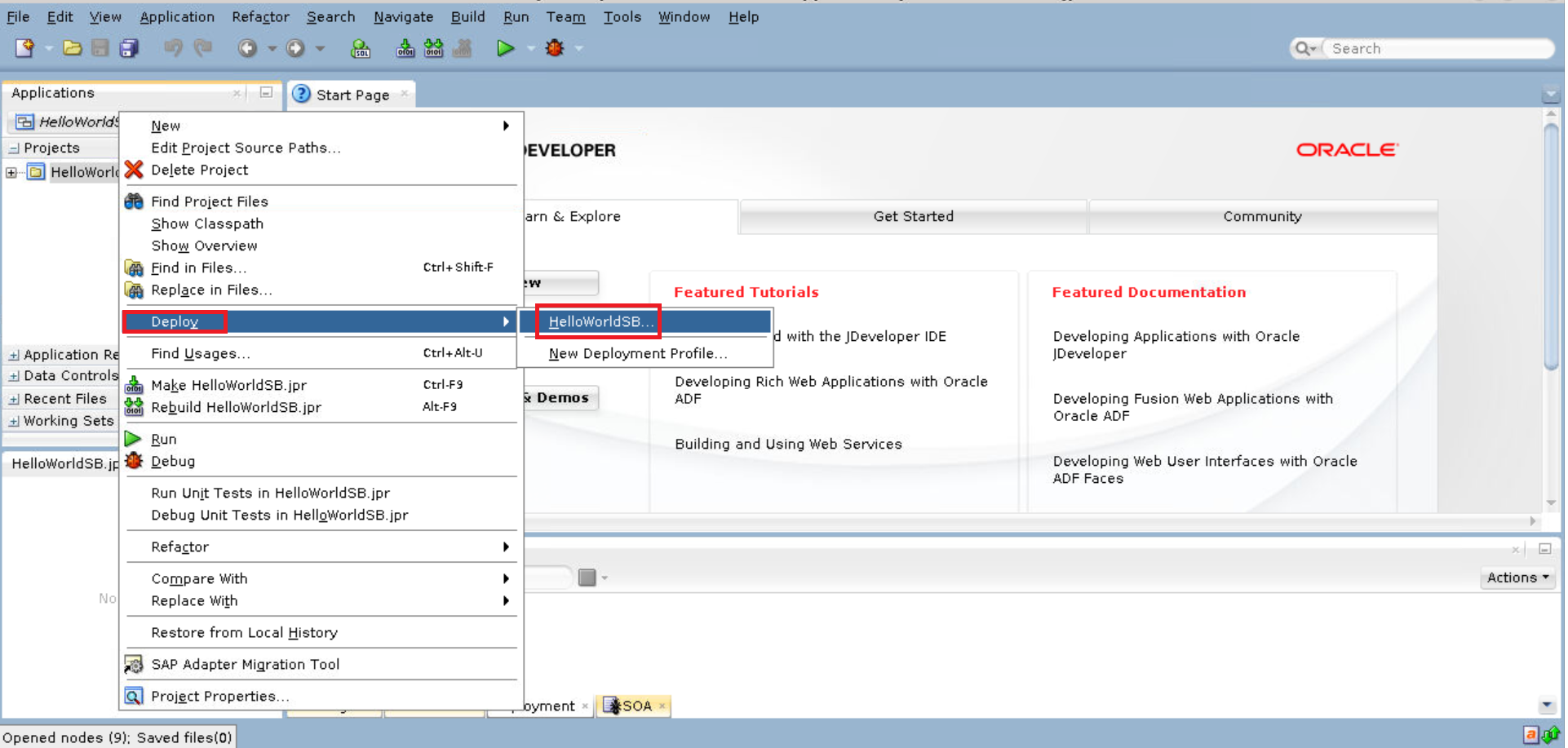
Task: Click the Forward navigation toolbar icon
Action: pyautogui.click(x=295, y=48)
